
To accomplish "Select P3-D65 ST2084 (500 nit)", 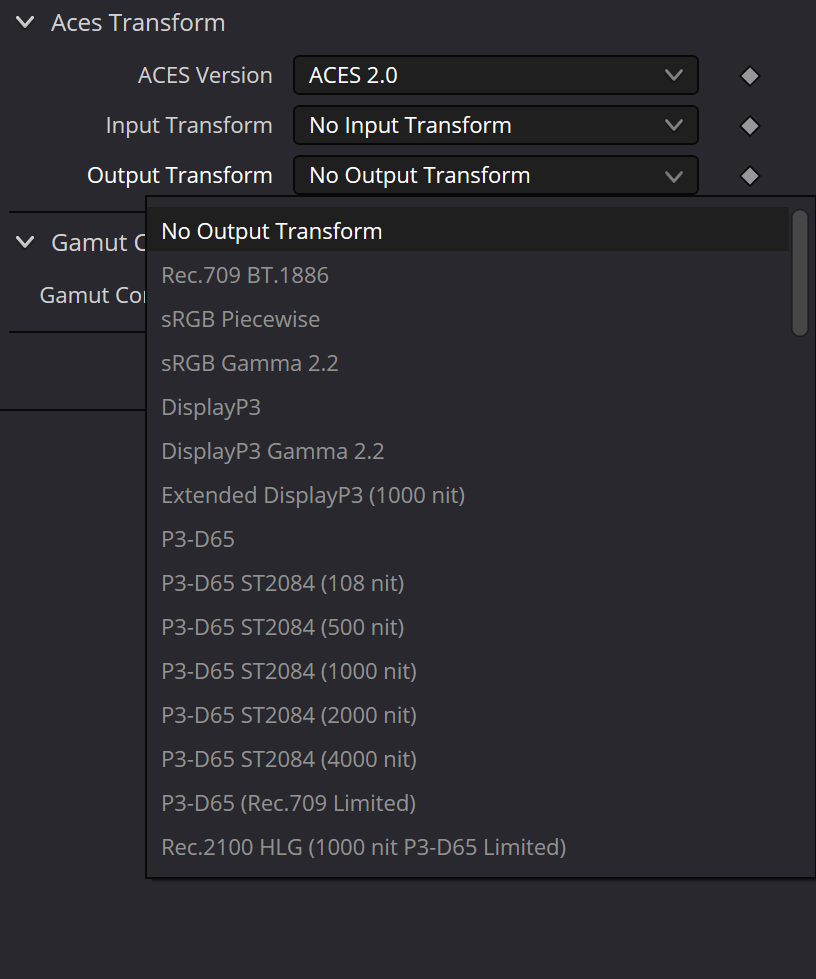I will click(x=468, y=627).
